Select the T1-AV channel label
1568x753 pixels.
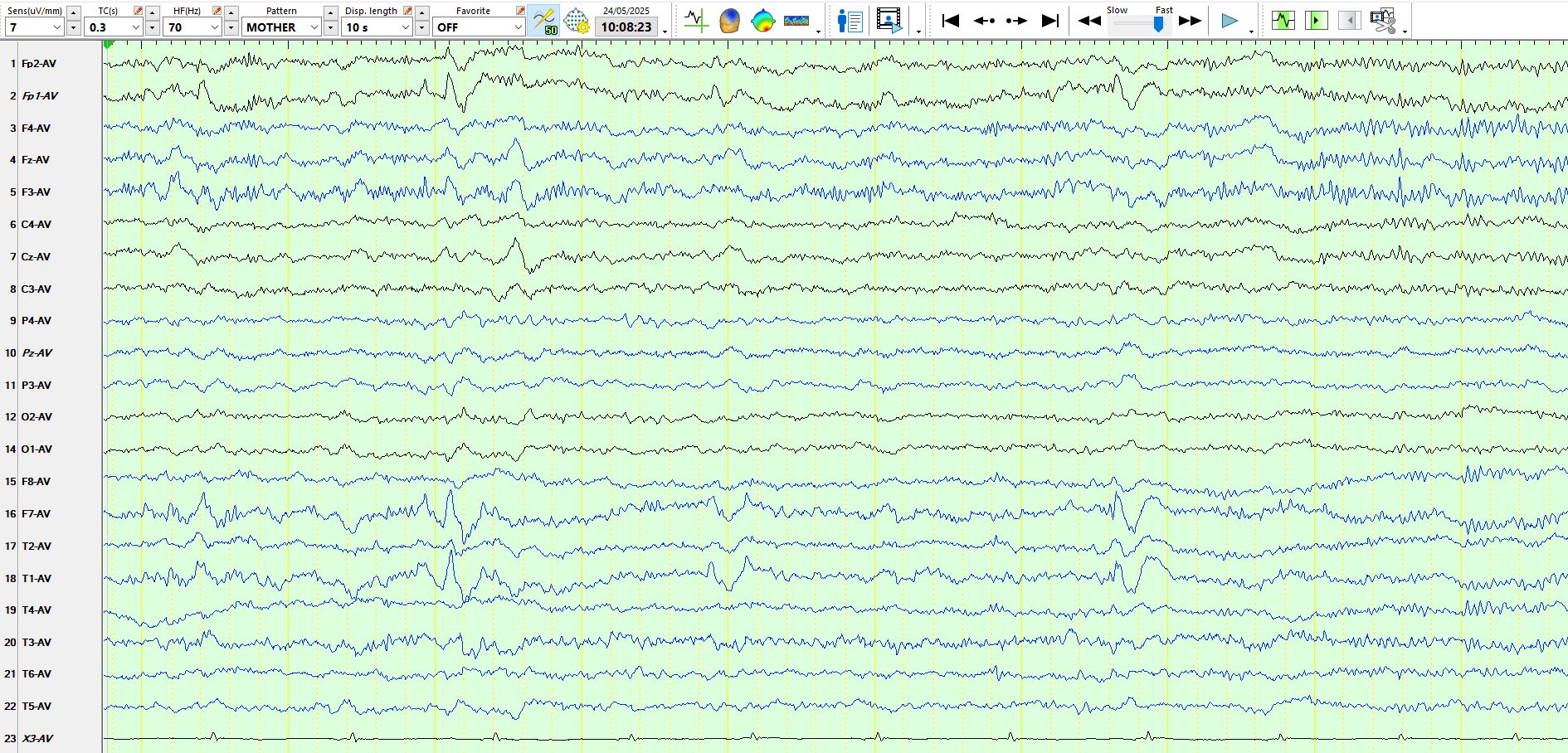[x=36, y=578]
